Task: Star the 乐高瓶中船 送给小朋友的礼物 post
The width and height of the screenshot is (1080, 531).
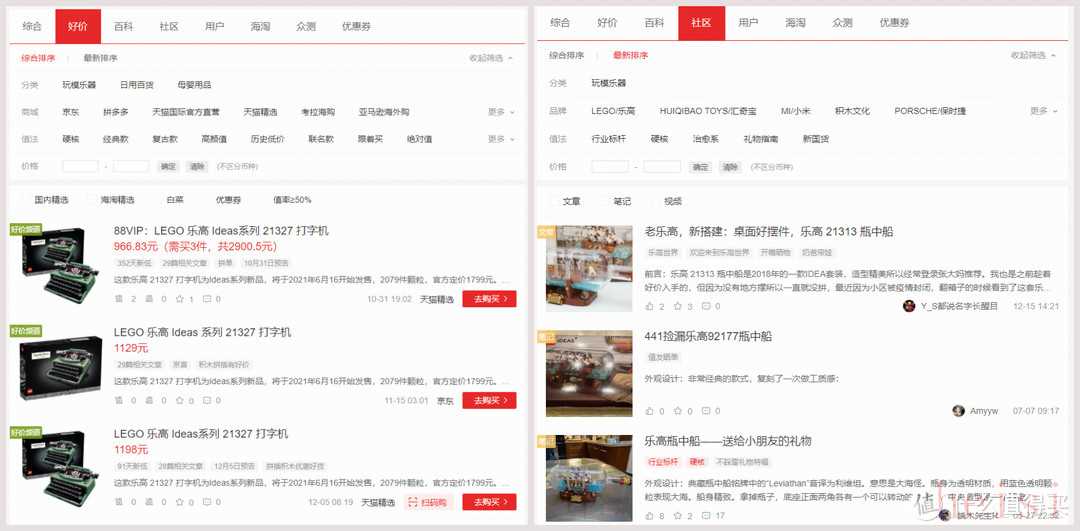Action: 678,515
